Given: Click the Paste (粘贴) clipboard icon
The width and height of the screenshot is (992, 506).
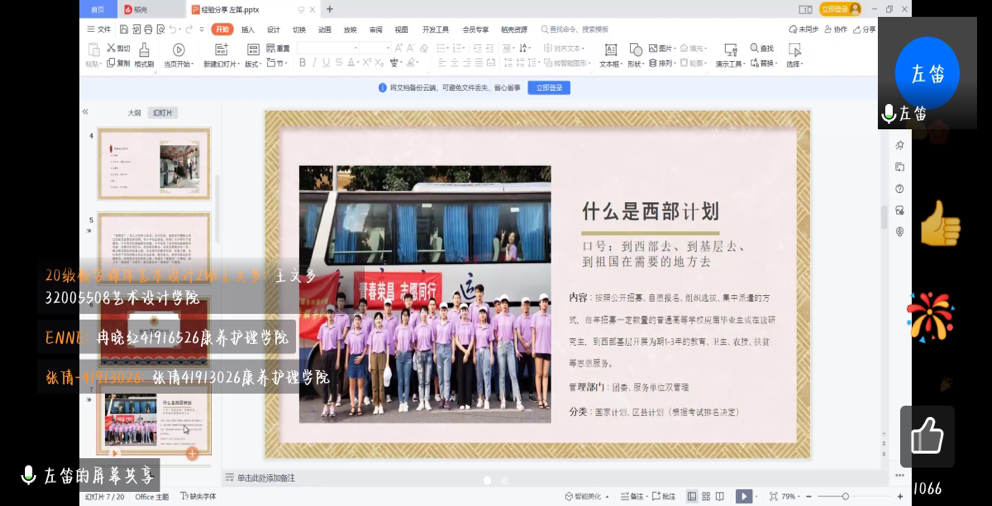Looking at the screenshot, I should (x=94, y=49).
